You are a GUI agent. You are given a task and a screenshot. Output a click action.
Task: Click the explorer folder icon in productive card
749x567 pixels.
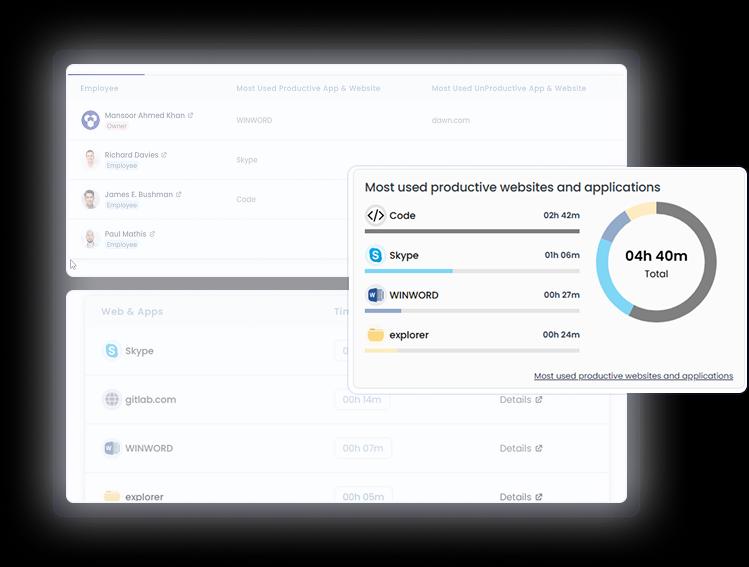[x=375, y=335]
